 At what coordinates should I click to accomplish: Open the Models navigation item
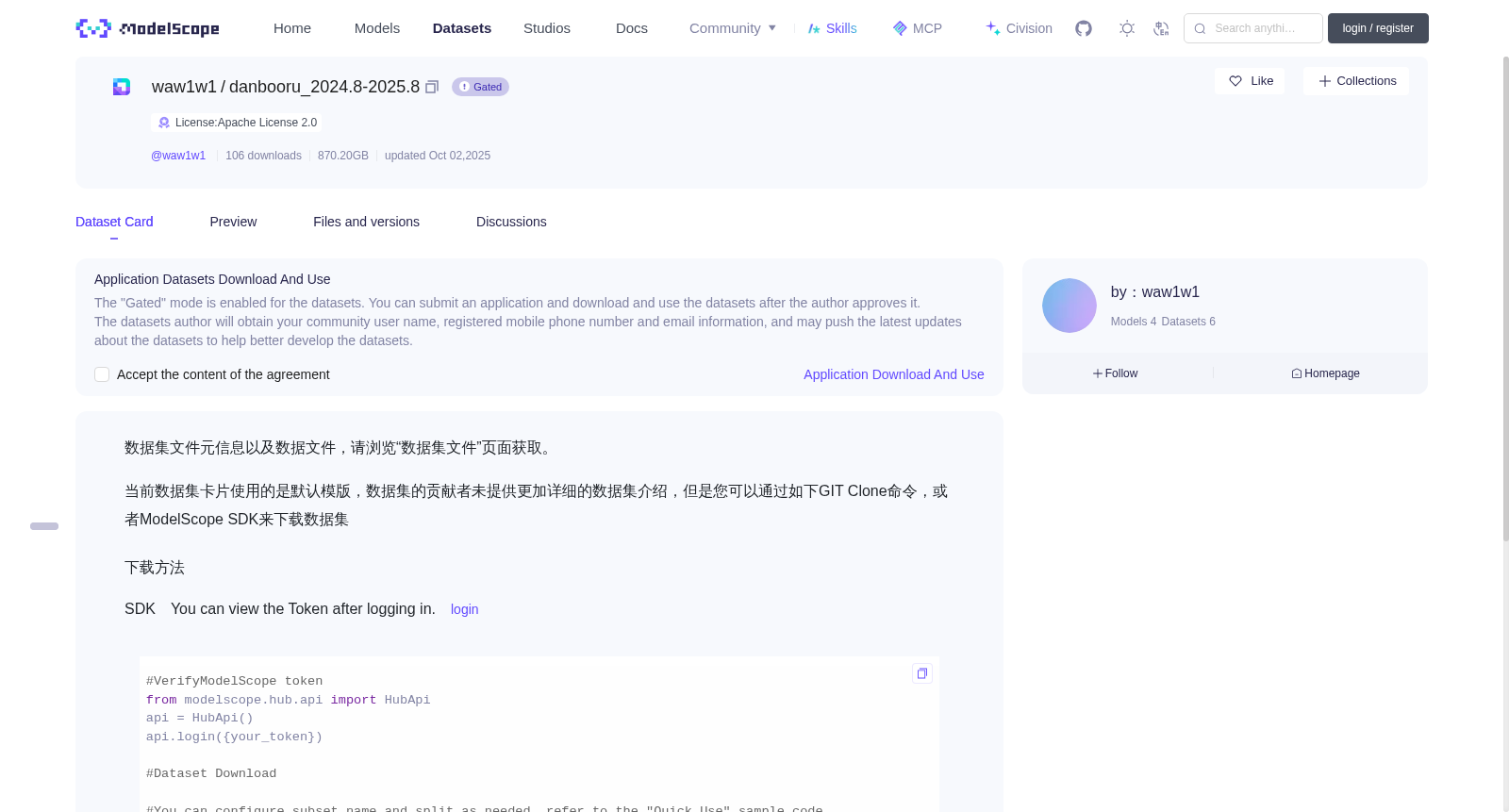[x=377, y=28]
